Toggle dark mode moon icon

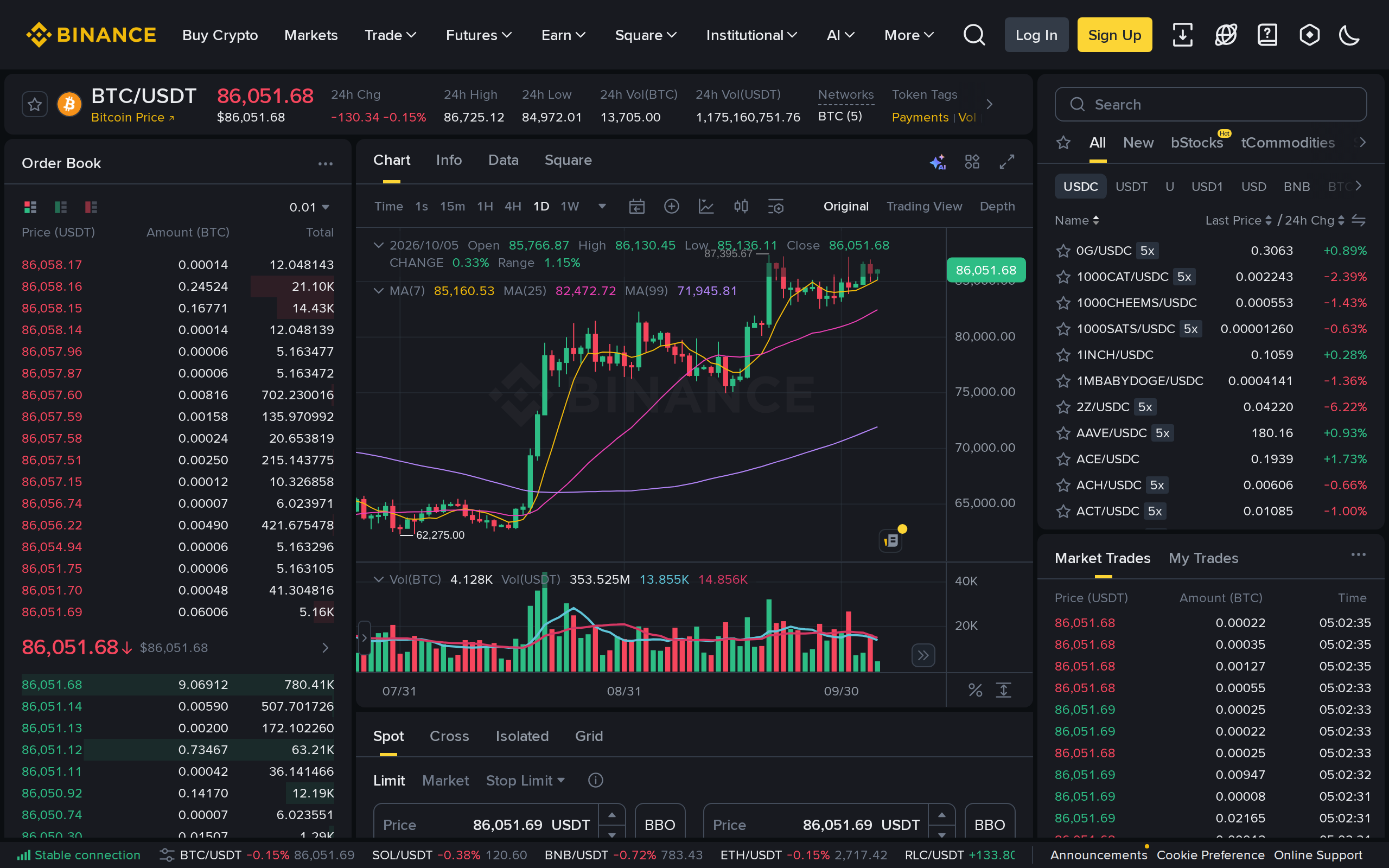click(1349, 35)
